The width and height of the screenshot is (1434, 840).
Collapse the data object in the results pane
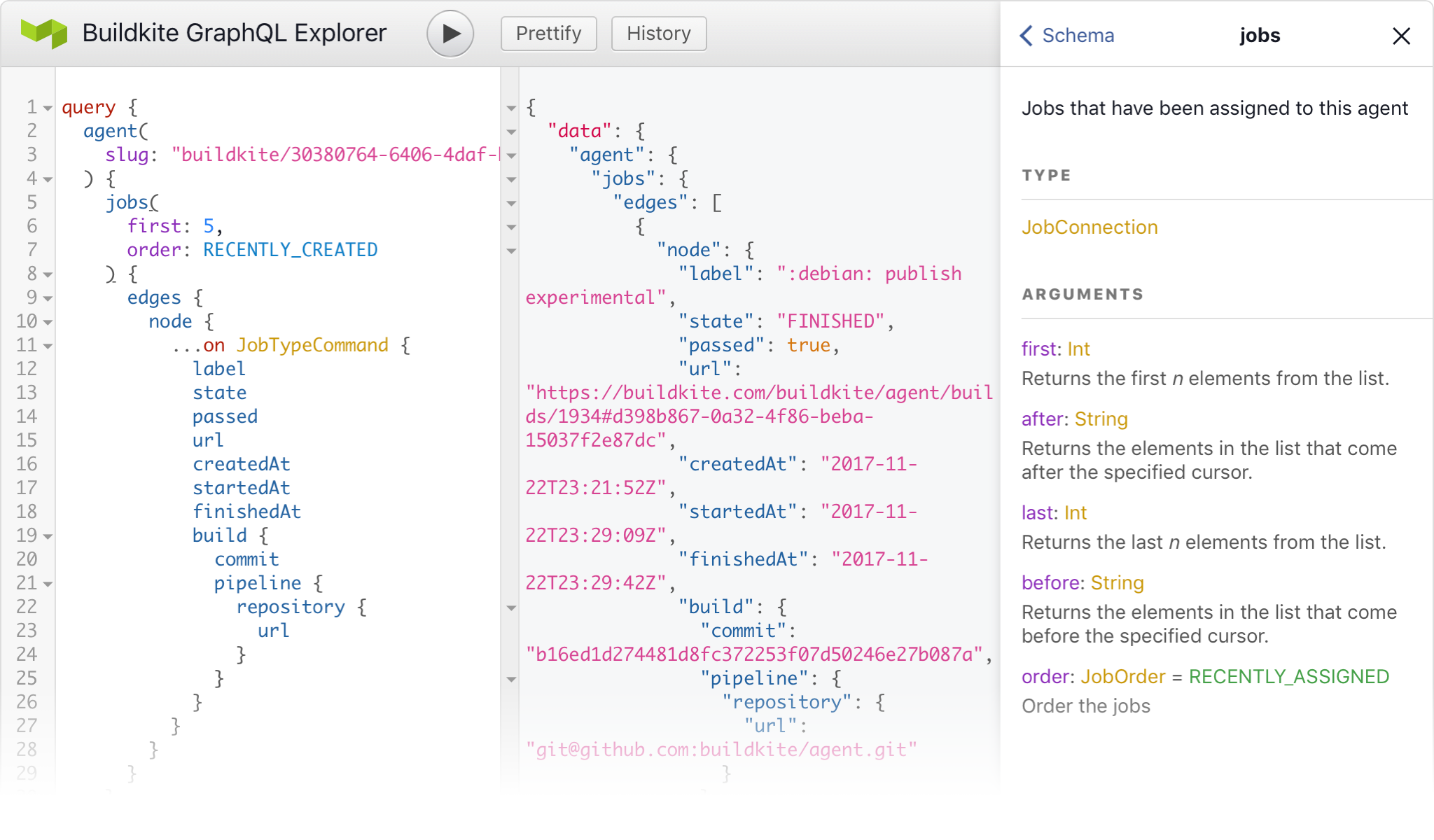[511, 132]
